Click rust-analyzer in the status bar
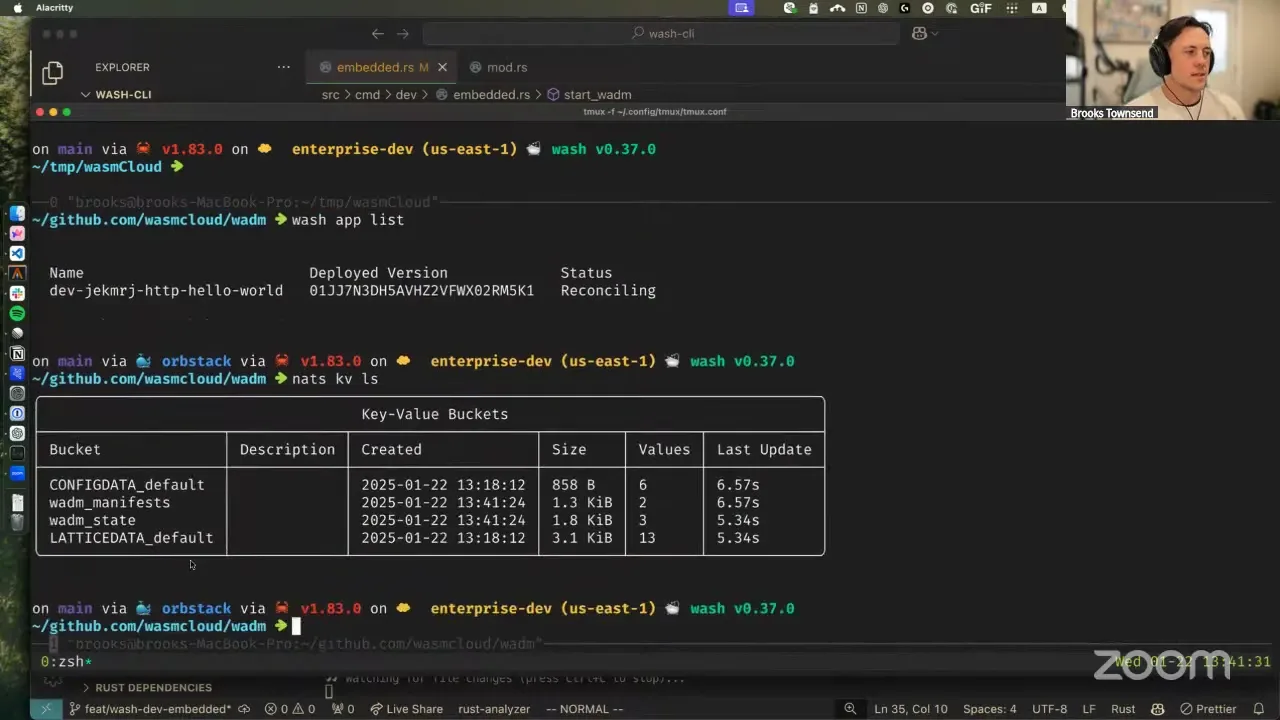 (x=494, y=709)
